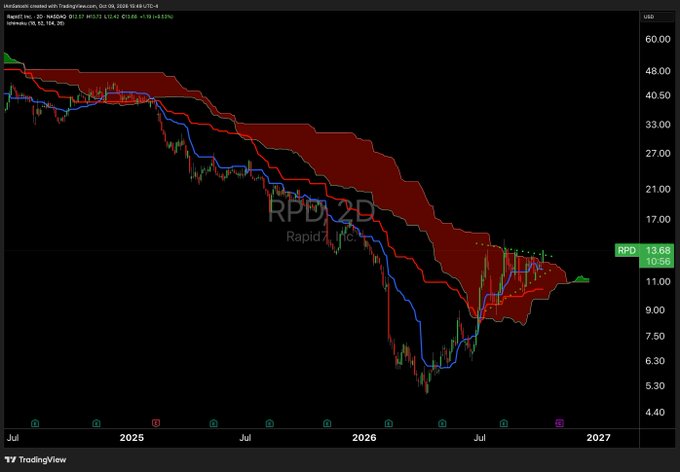This screenshot has width=680, height=472.
Task: Click the 2027 time axis label
Action: point(598,438)
